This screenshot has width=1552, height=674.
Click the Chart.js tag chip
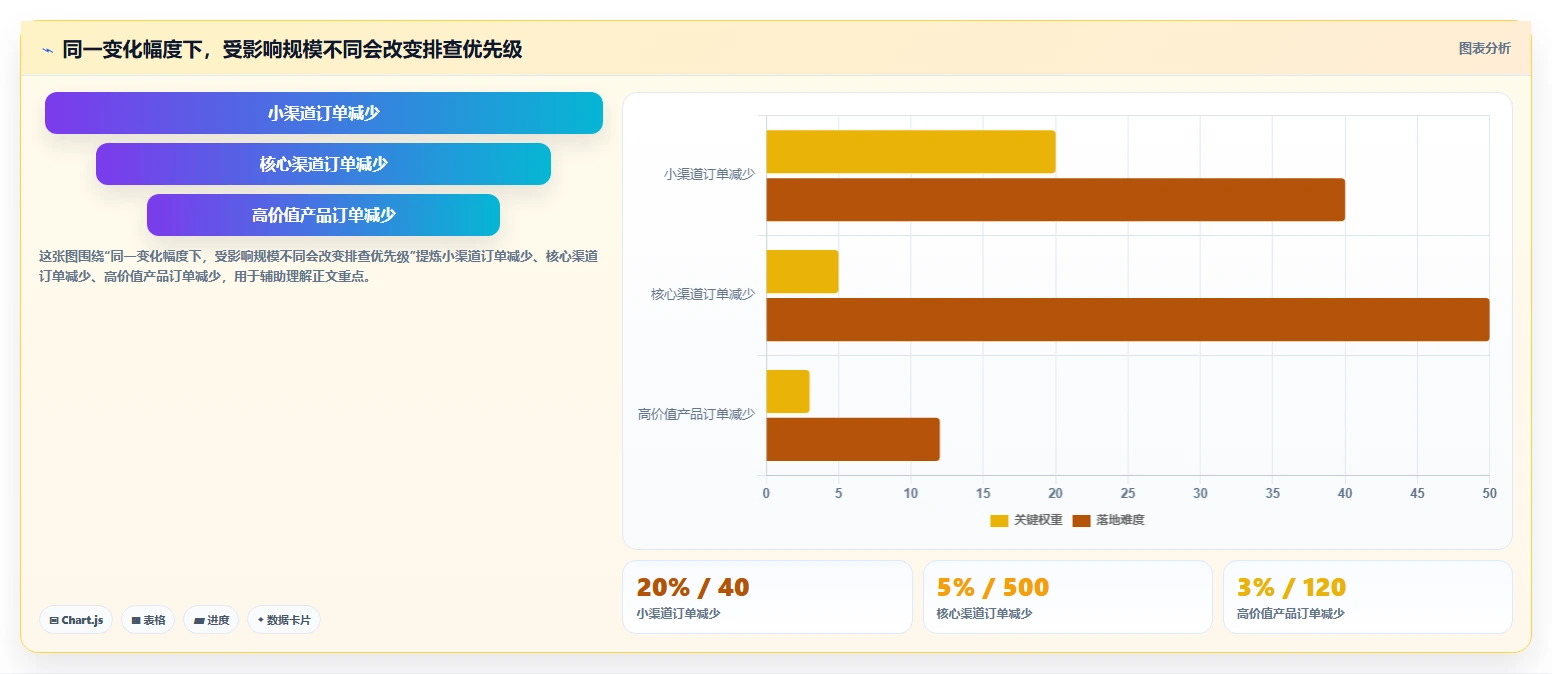click(76, 620)
